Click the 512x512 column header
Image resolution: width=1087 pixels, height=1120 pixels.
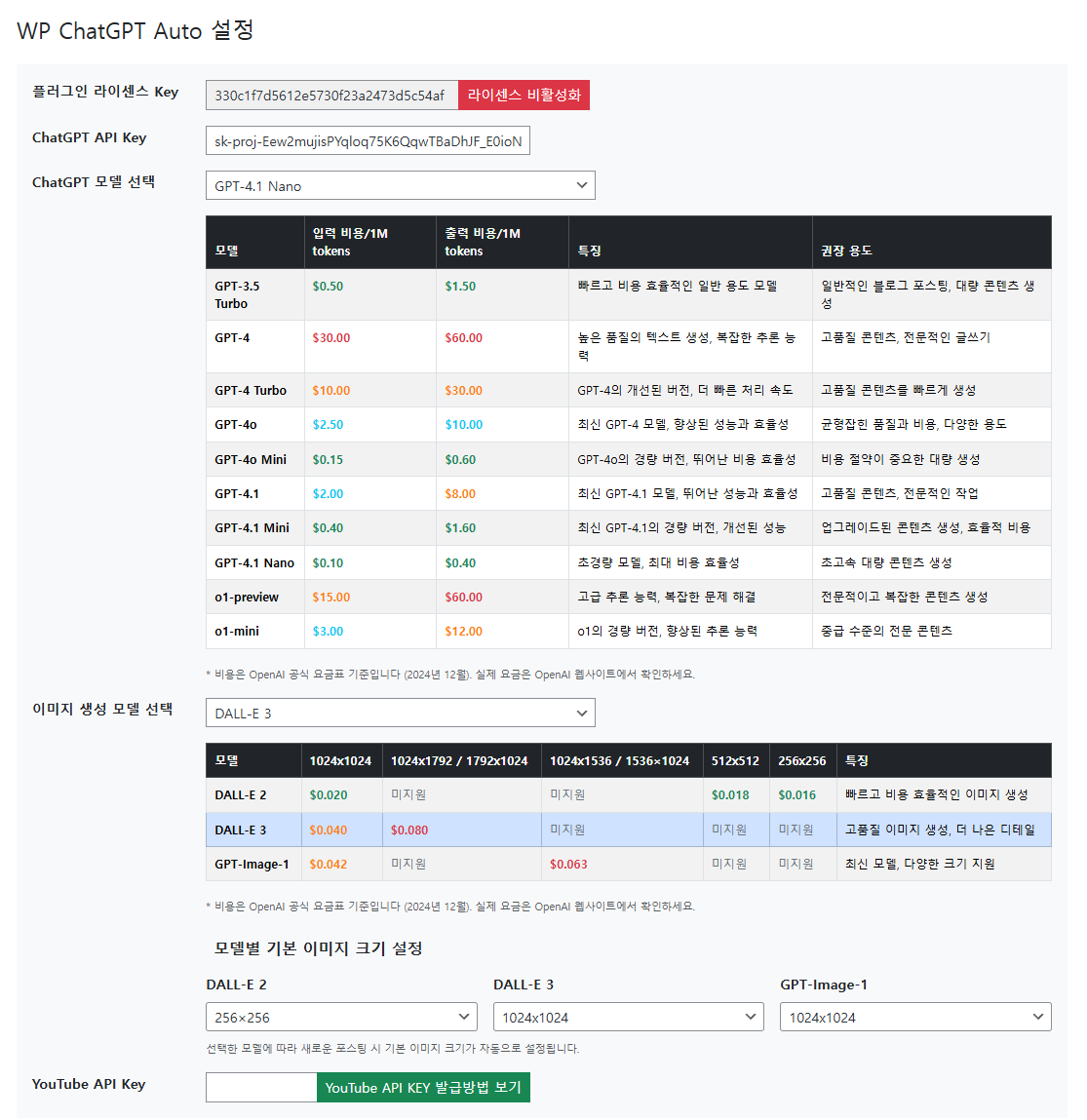[x=736, y=760]
